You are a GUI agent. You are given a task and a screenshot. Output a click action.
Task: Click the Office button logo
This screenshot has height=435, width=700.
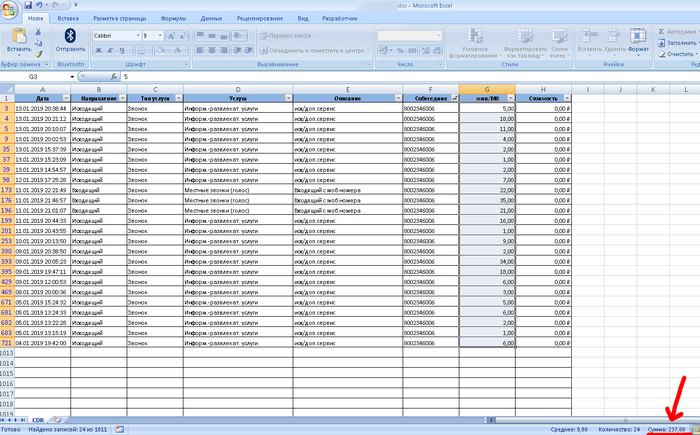click(11, 9)
